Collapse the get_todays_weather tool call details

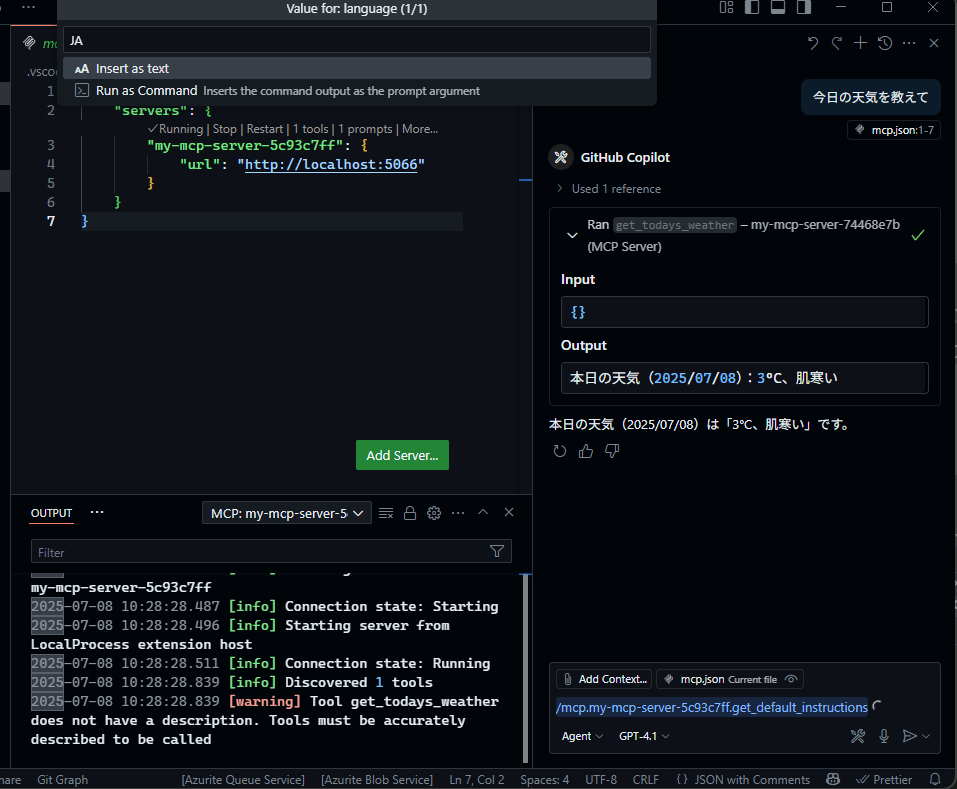click(x=572, y=236)
